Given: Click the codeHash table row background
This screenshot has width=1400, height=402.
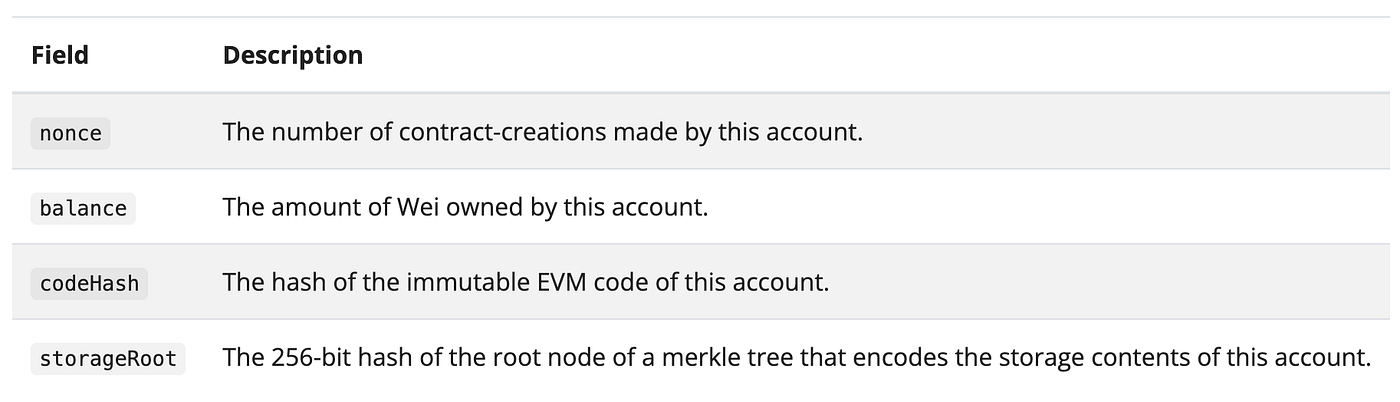Looking at the screenshot, I should (1100, 282).
